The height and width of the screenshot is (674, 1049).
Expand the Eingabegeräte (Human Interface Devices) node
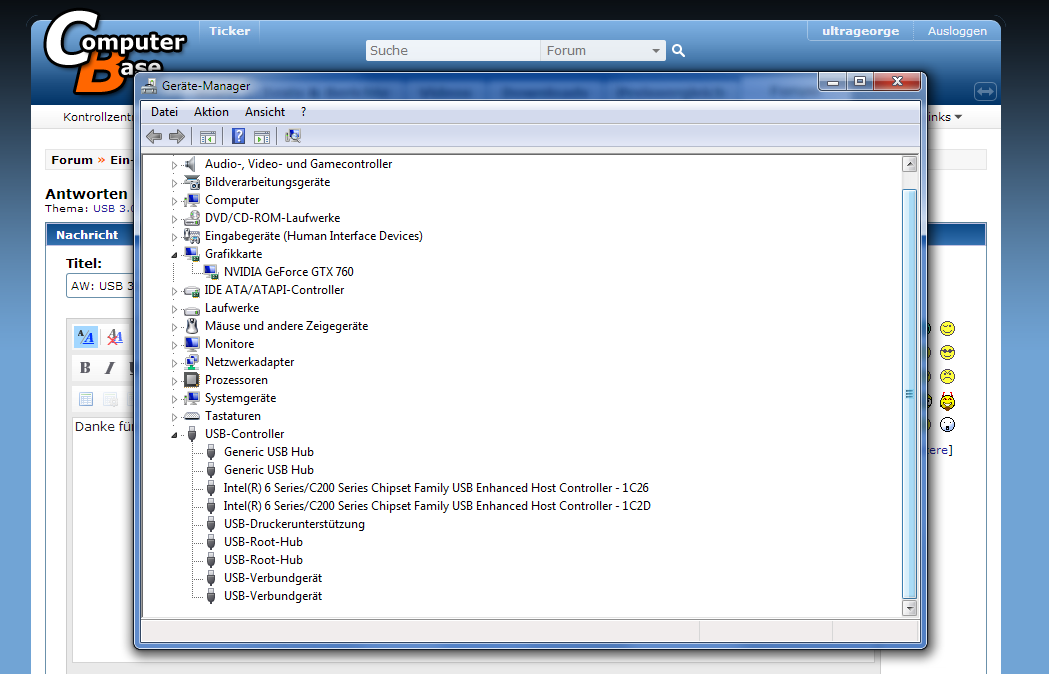click(175, 236)
